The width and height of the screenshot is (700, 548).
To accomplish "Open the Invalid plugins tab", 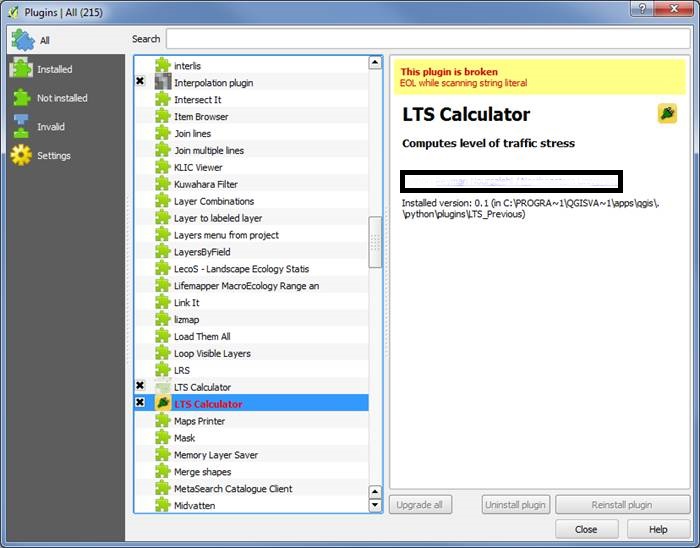I will click(67, 127).
